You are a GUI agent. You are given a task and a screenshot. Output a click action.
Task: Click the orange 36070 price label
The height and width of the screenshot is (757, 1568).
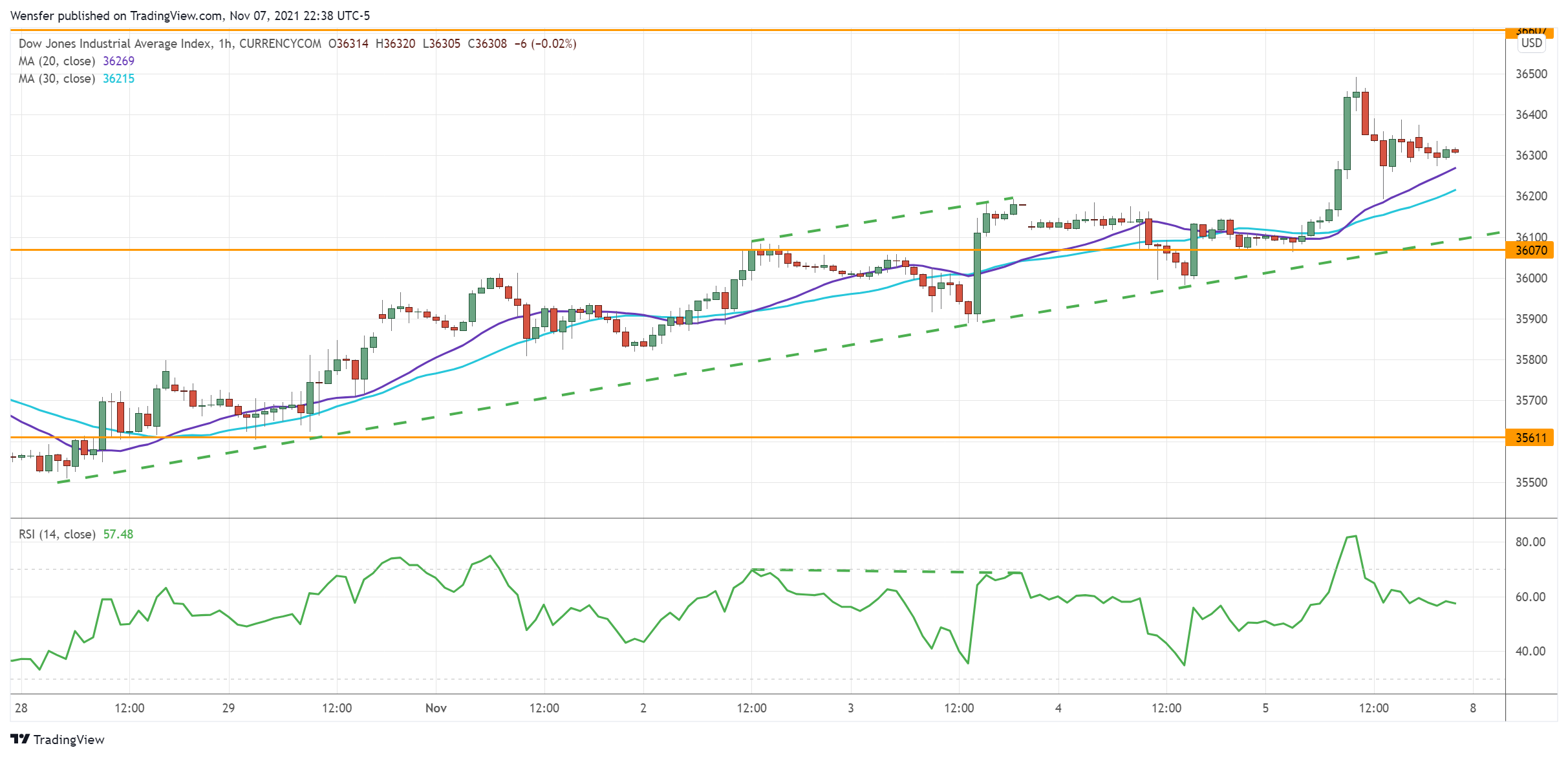(1530, 250)
